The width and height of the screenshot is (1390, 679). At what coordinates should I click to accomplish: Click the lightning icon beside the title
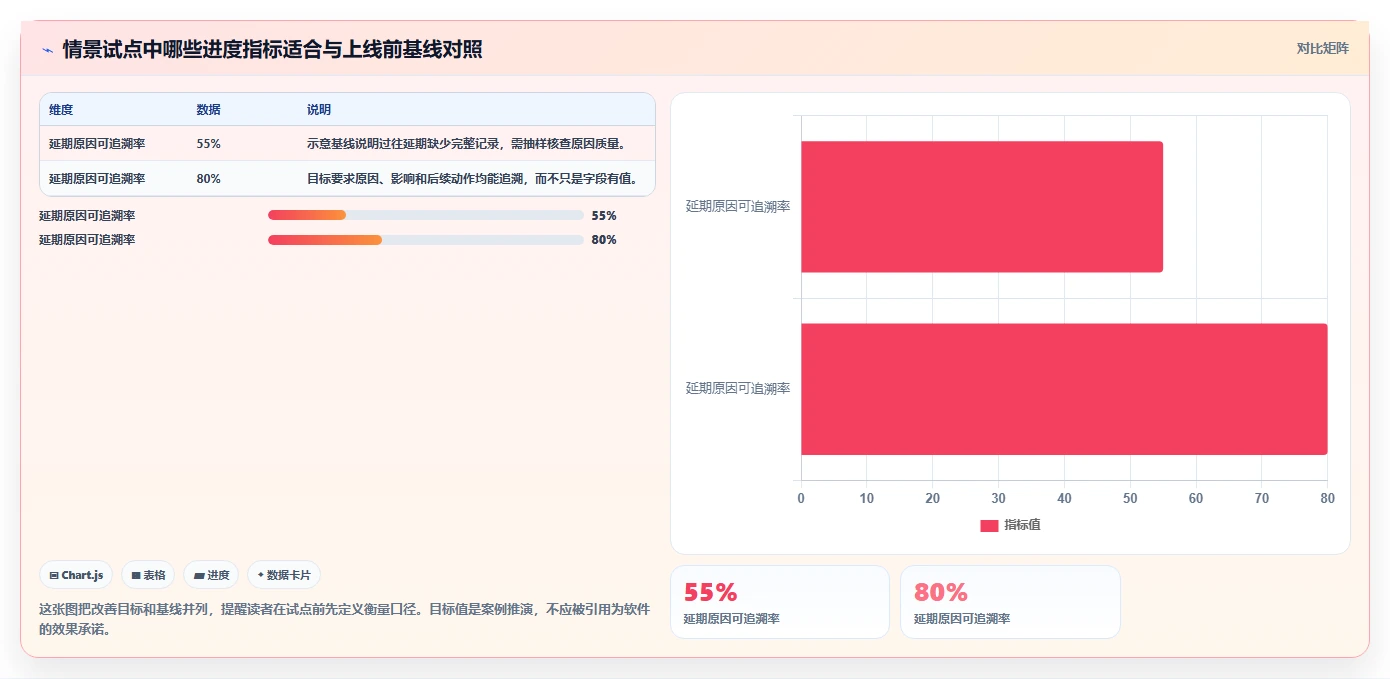coord(47,50)
